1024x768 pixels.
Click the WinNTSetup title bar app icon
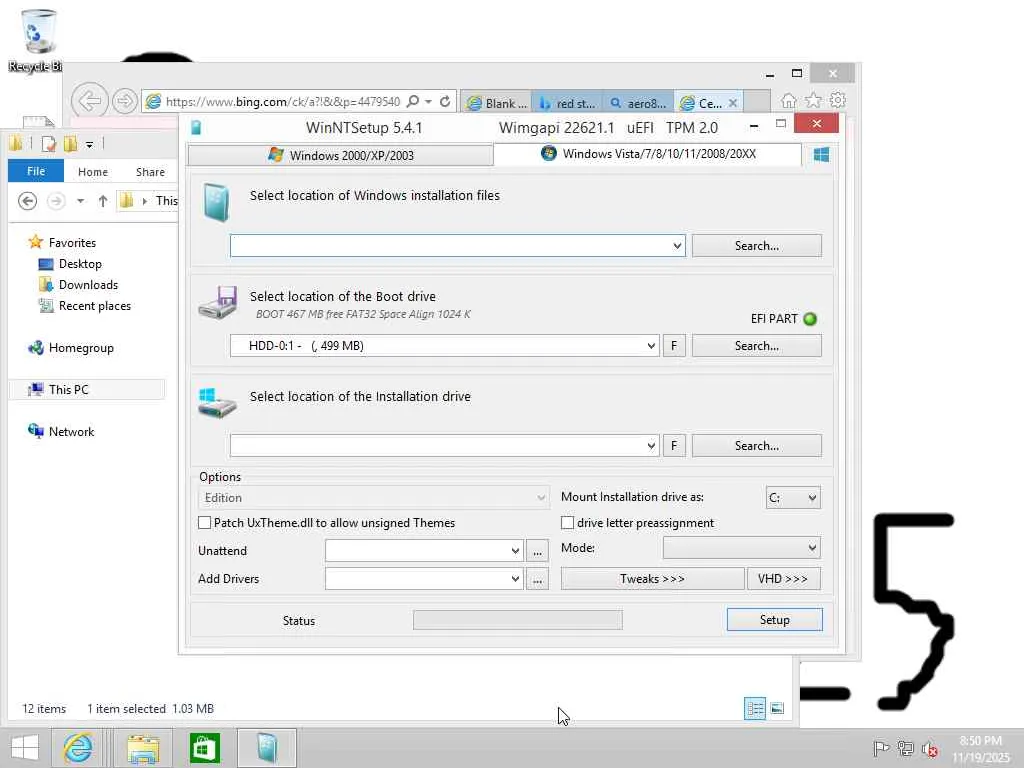pyautogui.click(x=196, y=127)
